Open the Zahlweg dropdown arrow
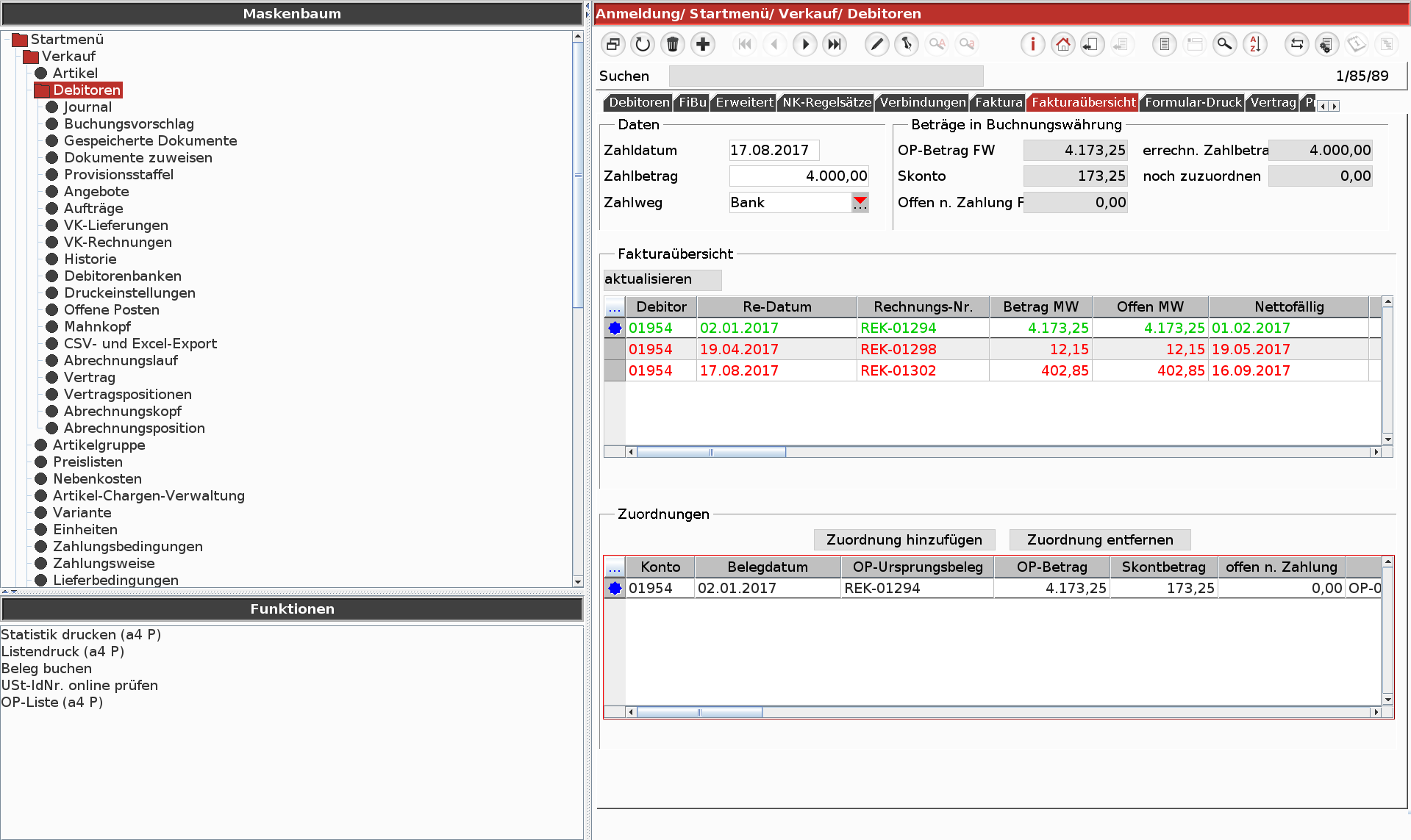This screenshot has height=840, width=1411. pyautogui.click(x=860, y=202)
